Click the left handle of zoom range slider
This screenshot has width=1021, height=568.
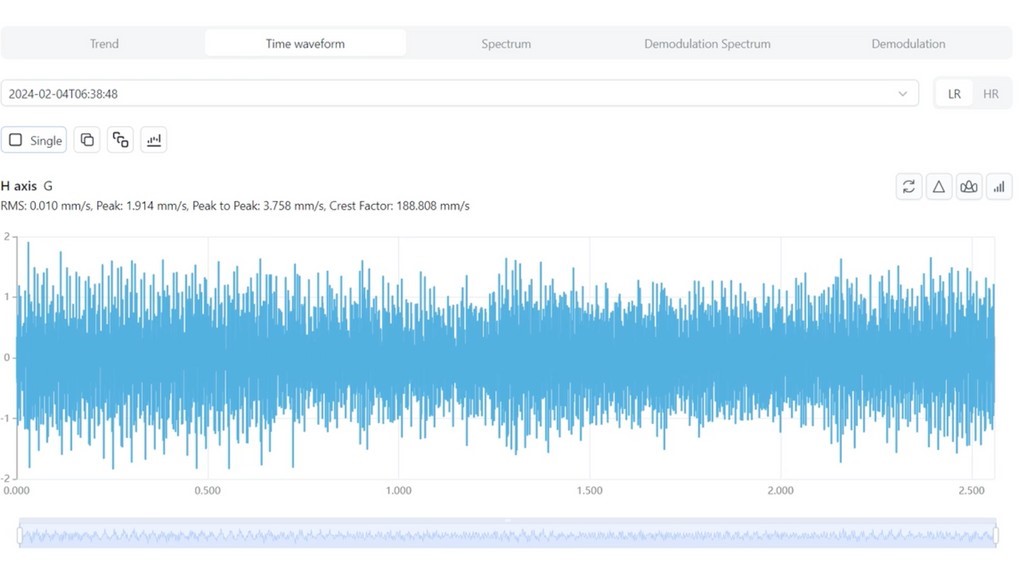point(20,536)
